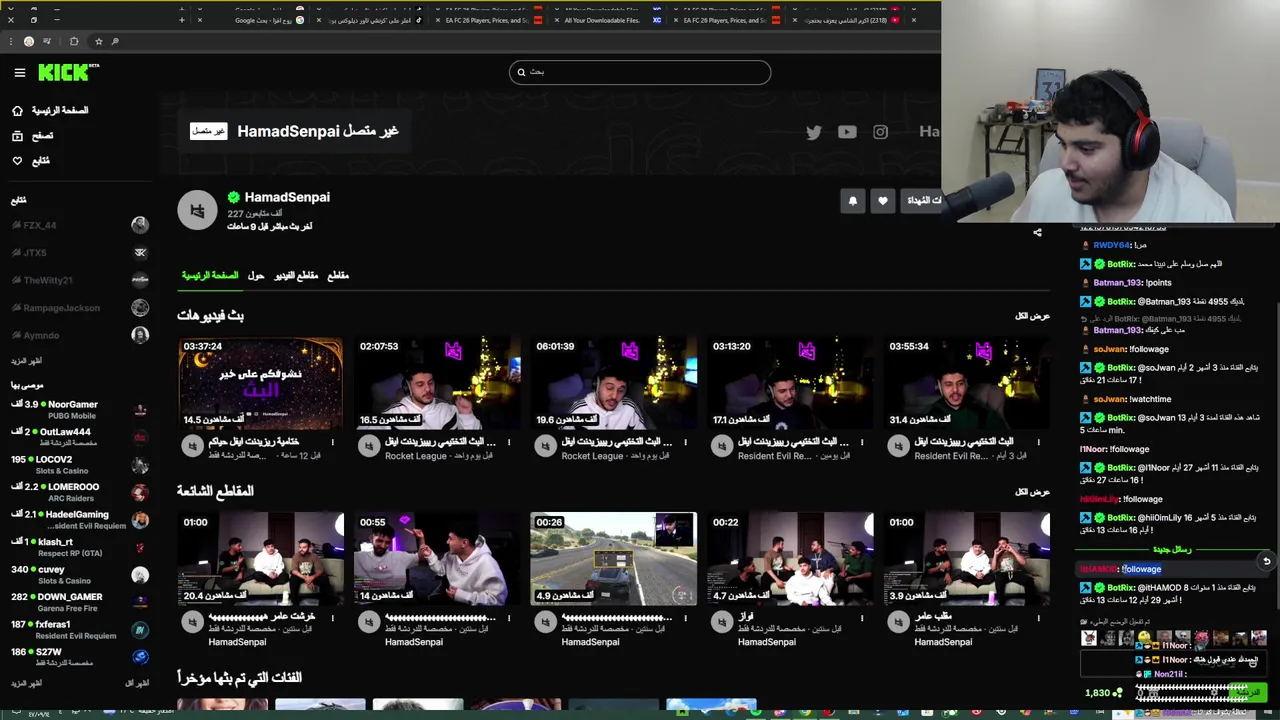The height and width of the screenshot is (720, 1280).
Task: Open the Home page from the sidebar
Action: pyautogui.click(x=50, y=110)
